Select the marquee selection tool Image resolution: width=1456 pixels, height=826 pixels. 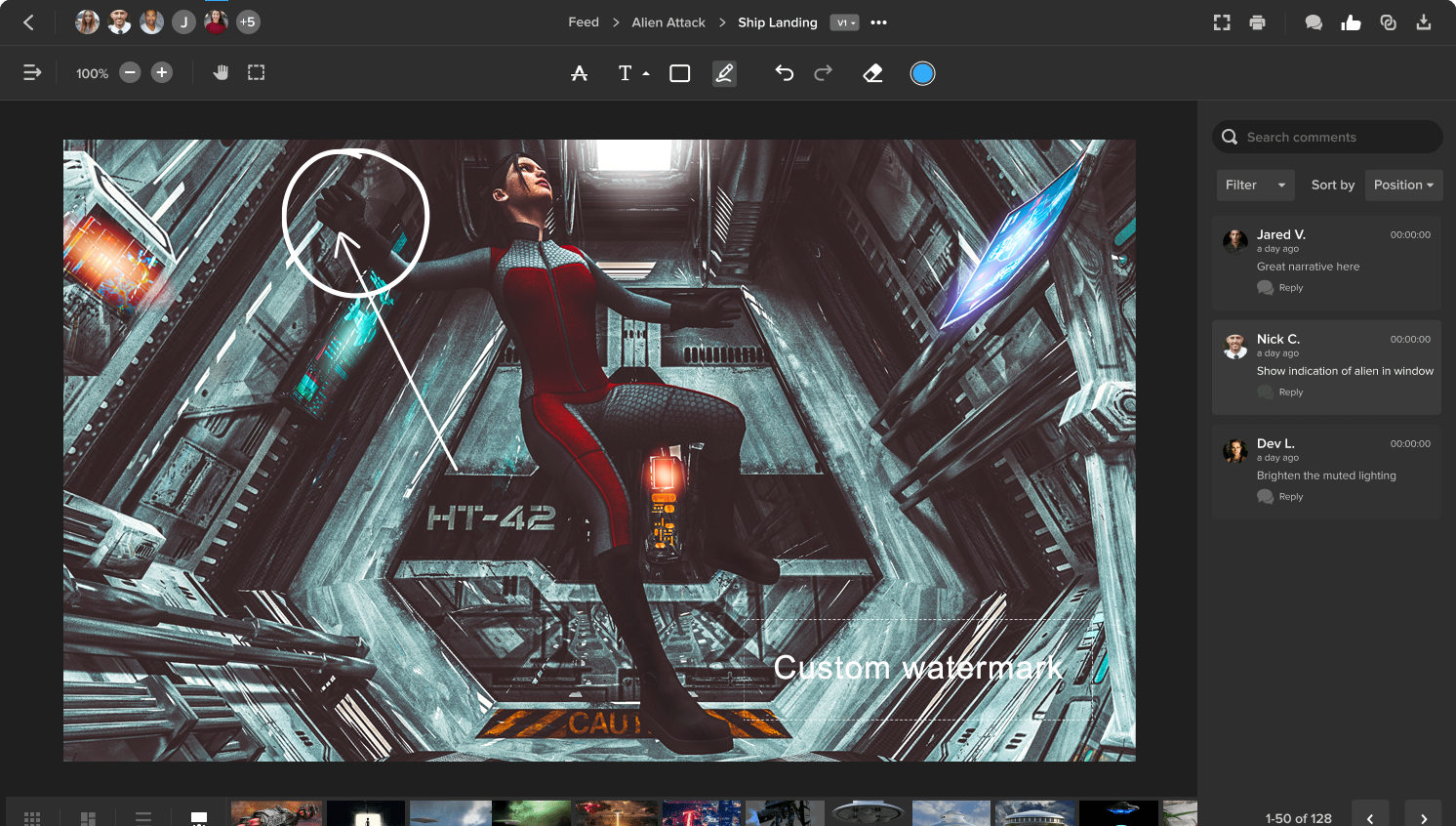pos(256,72)
